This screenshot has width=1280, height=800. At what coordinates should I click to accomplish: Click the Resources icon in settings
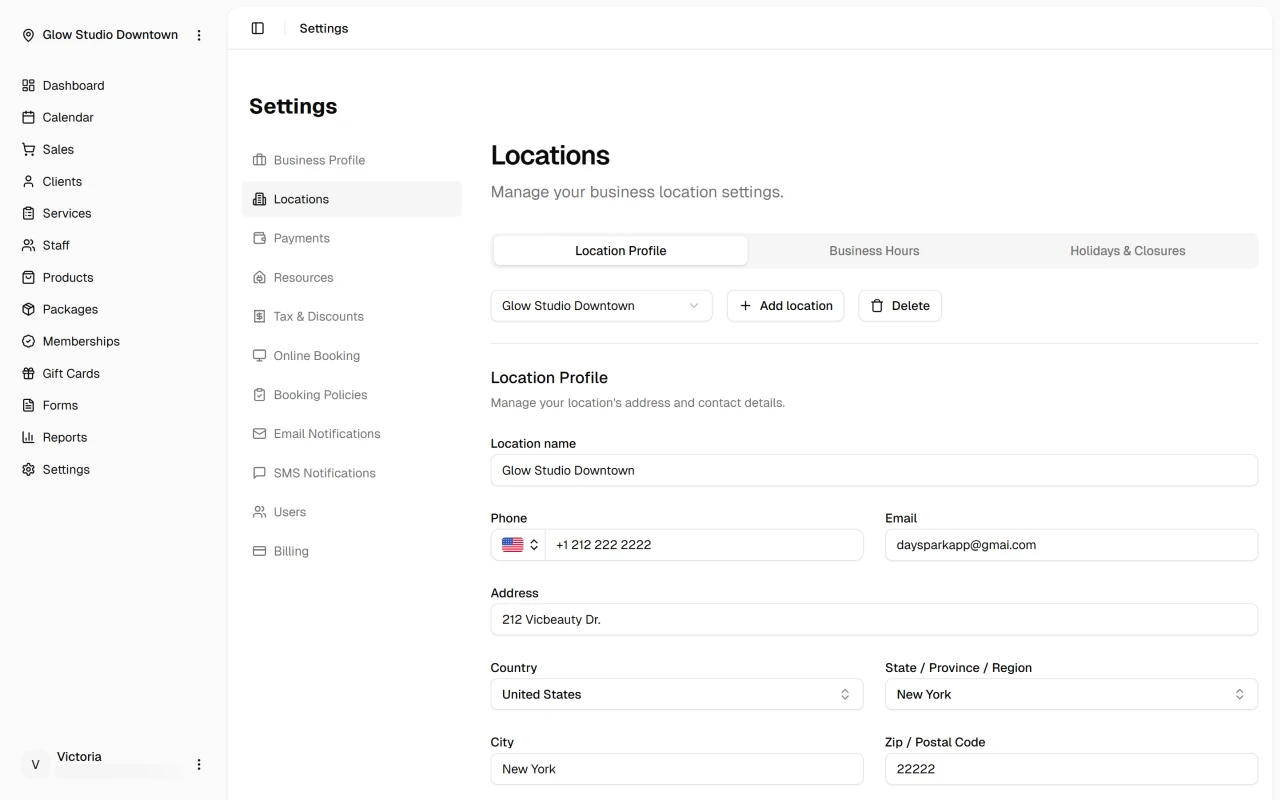pos(259,277)
